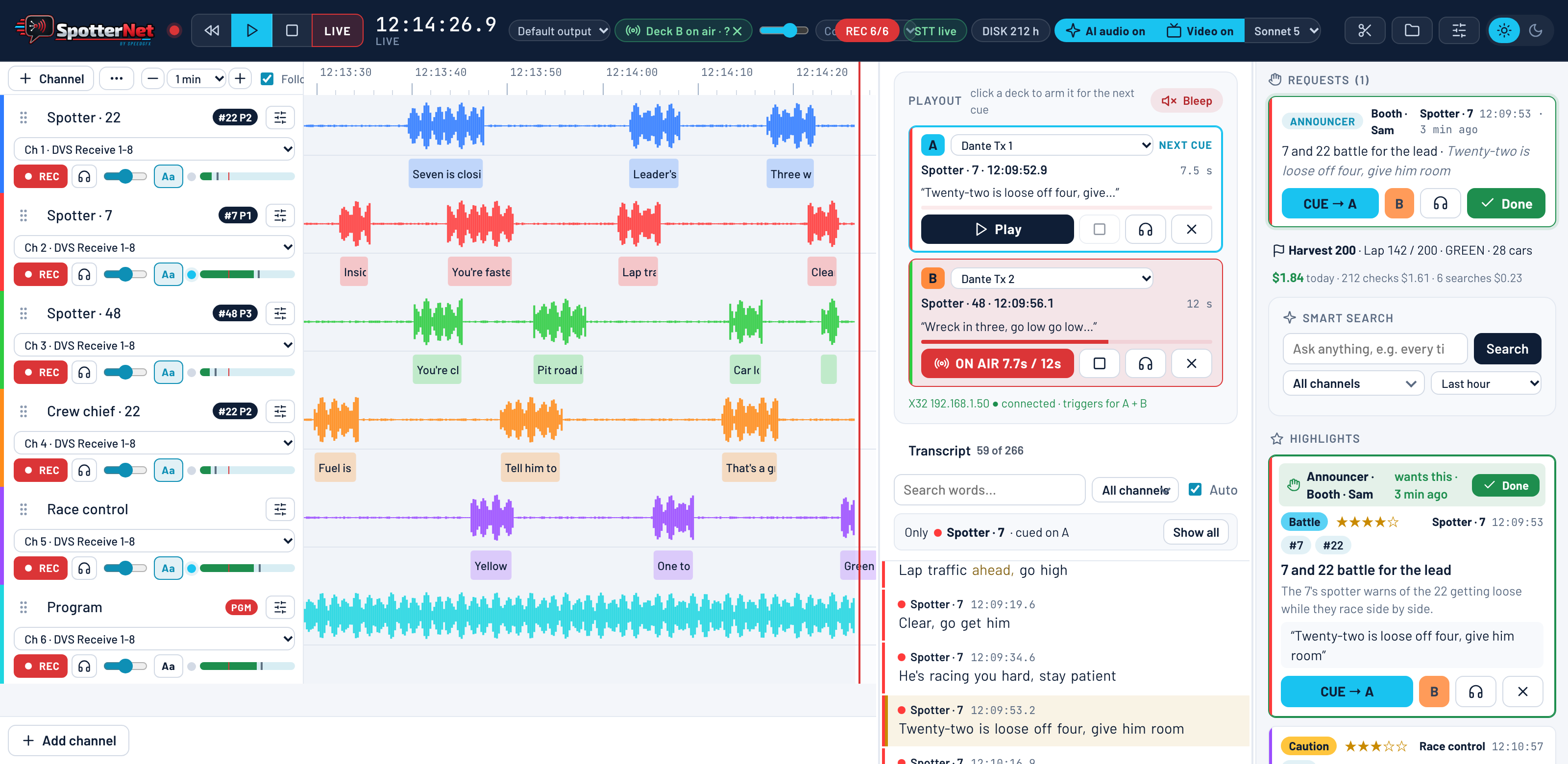The height and width of the screenshot is (764, 1568).
Task: Select the Seven is closi transcript clip
Action: [x=446, y=174]
